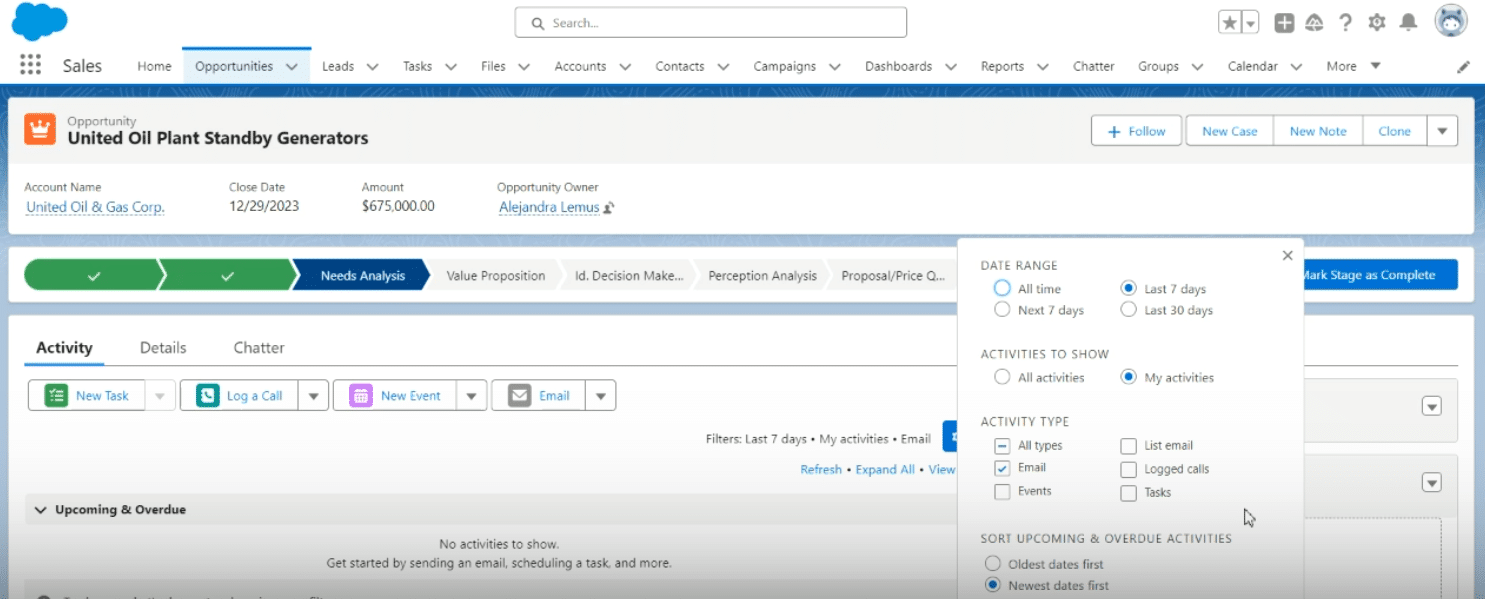
Task: Uncheck the Email activity type
Action: 1002,468
